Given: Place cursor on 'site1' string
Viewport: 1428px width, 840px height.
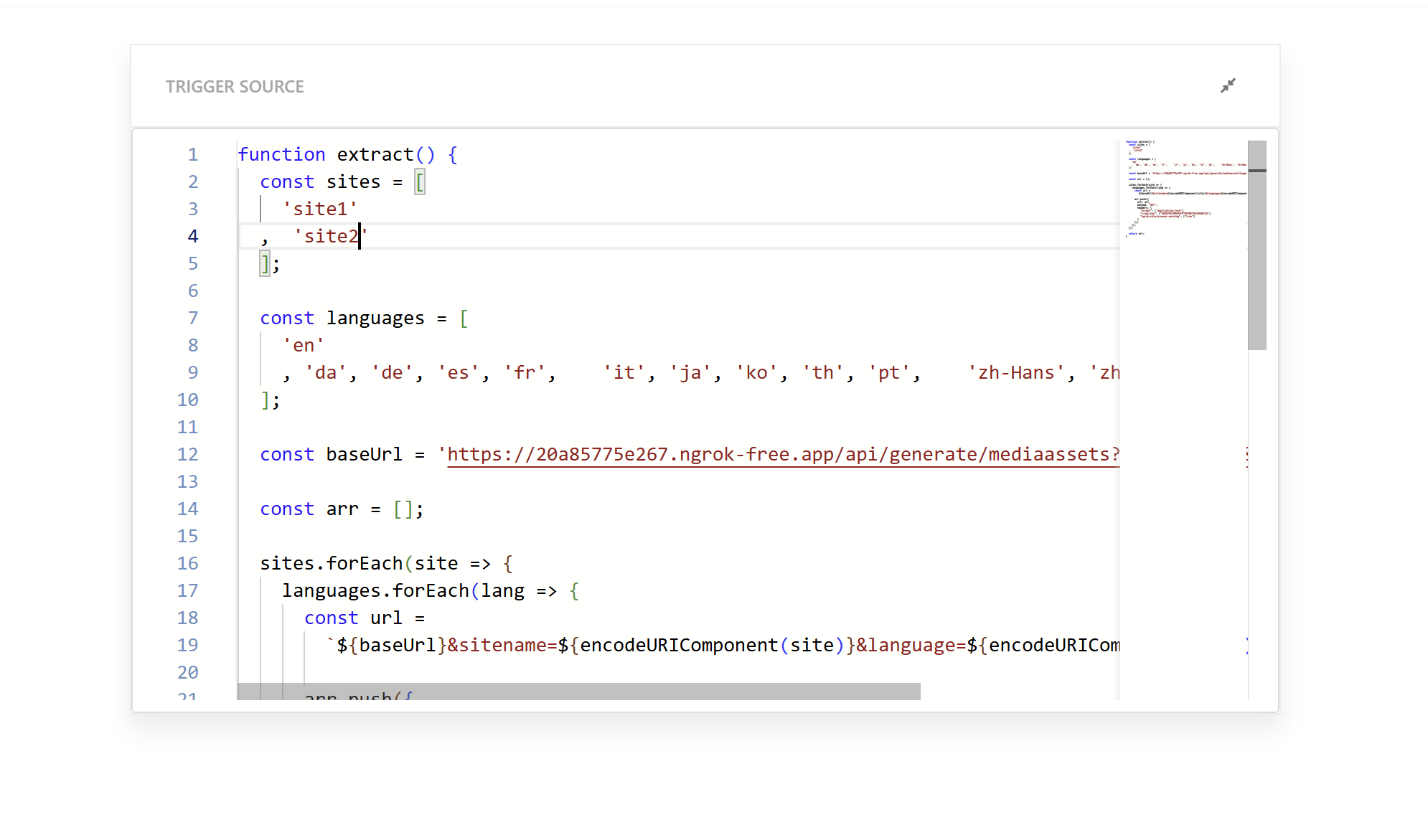Looking at the screenshot, I should click(320, 209).
